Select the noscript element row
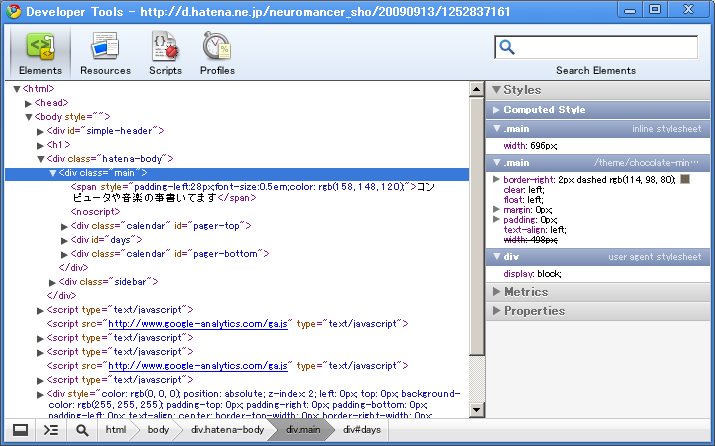The width and height of the screenshot is (715, 446). click(x=95, y=212)
